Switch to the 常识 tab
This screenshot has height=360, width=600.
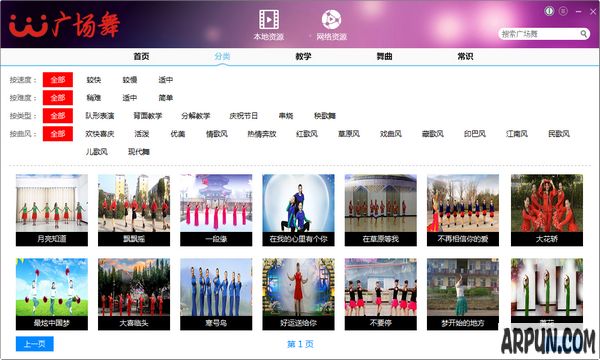point(465,56)
